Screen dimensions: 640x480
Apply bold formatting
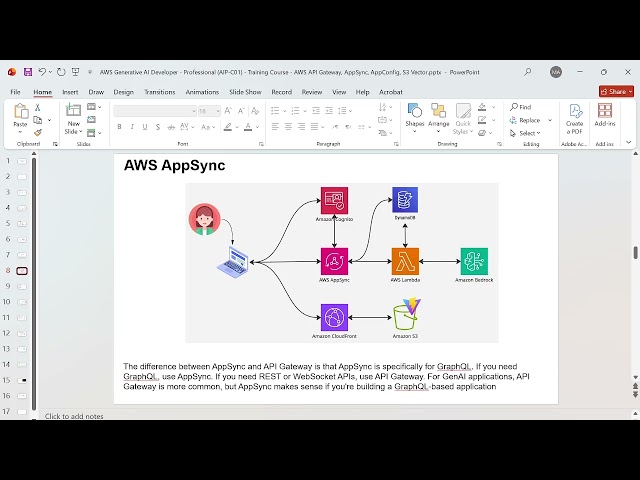pyautogui.click(x=119, y=127)
